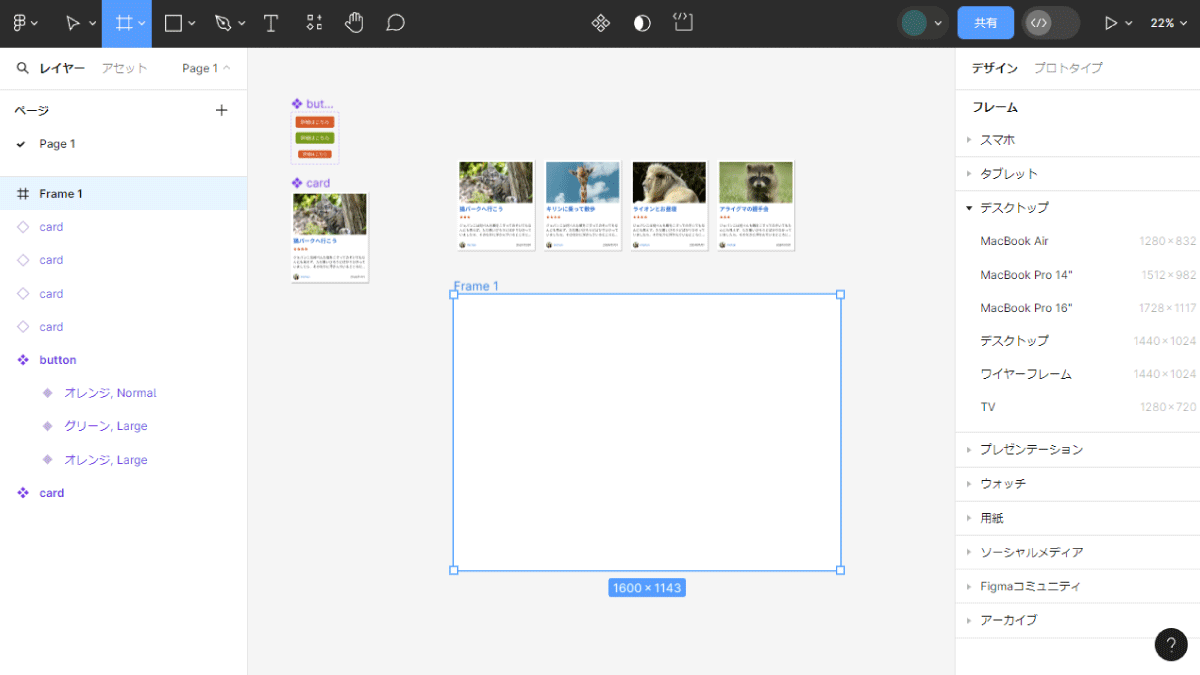Click the code-bracket frame icon in top center
Viewport: 1200px width, 675px height.
pyautogui.click(x=683, y=22)
